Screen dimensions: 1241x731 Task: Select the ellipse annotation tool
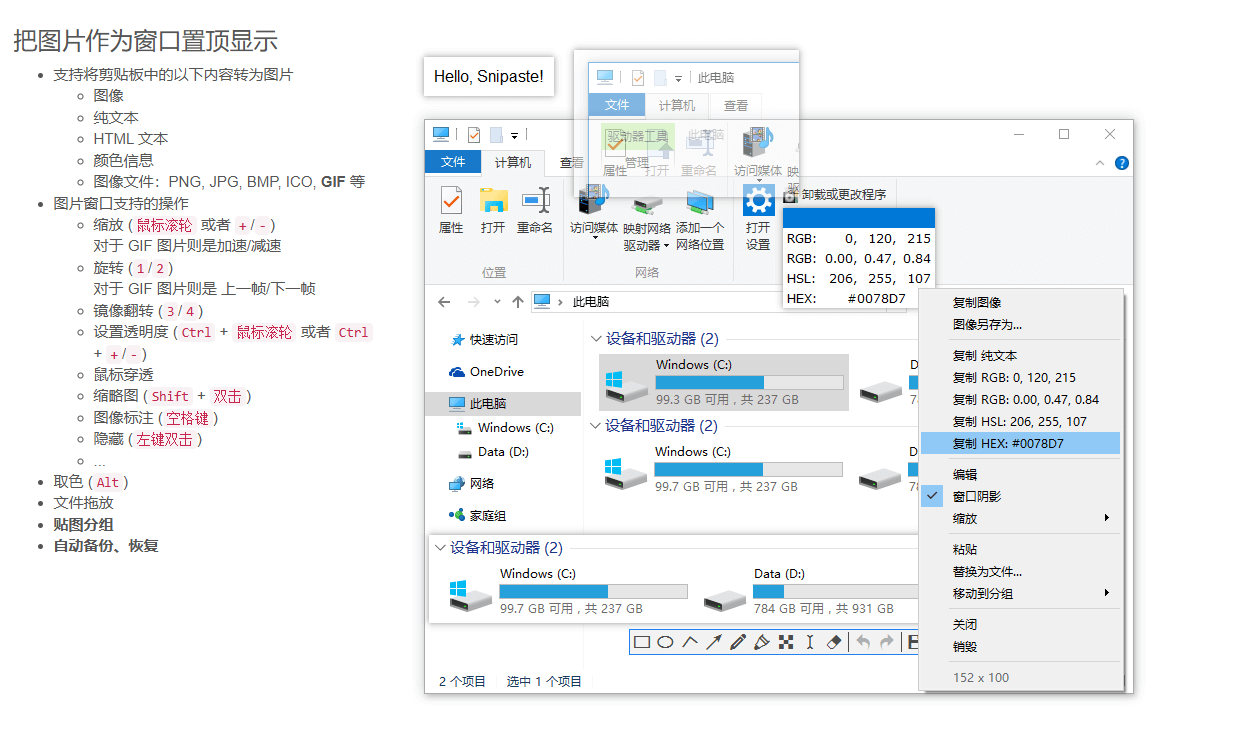665,643
